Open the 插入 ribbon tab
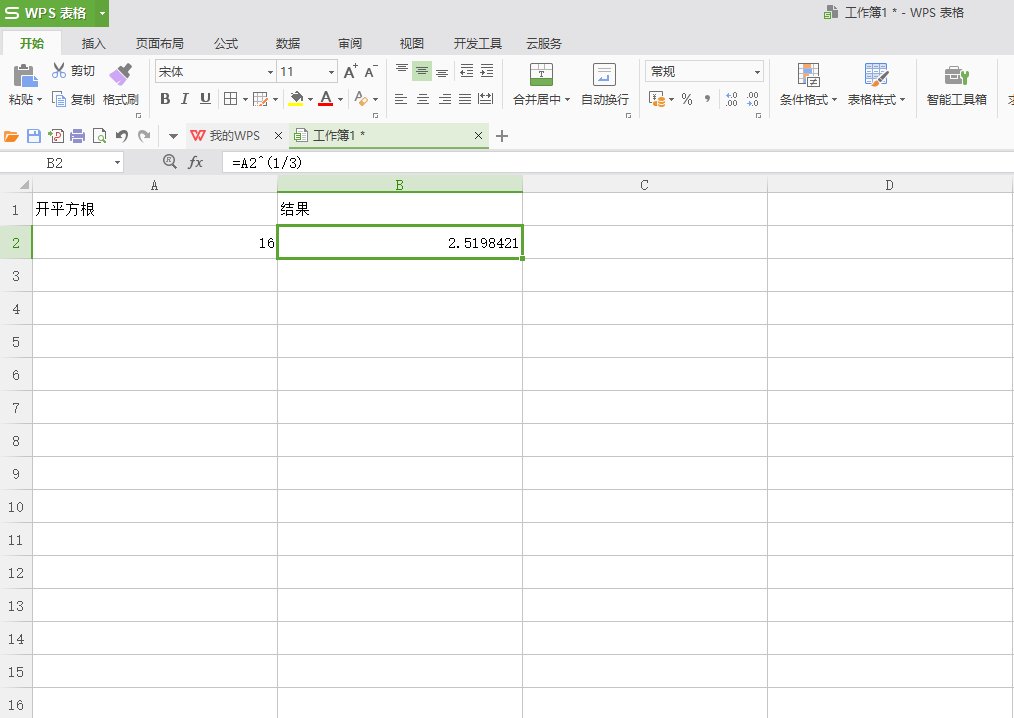The height and width of the screenshot is (718, 1014). 94,43
